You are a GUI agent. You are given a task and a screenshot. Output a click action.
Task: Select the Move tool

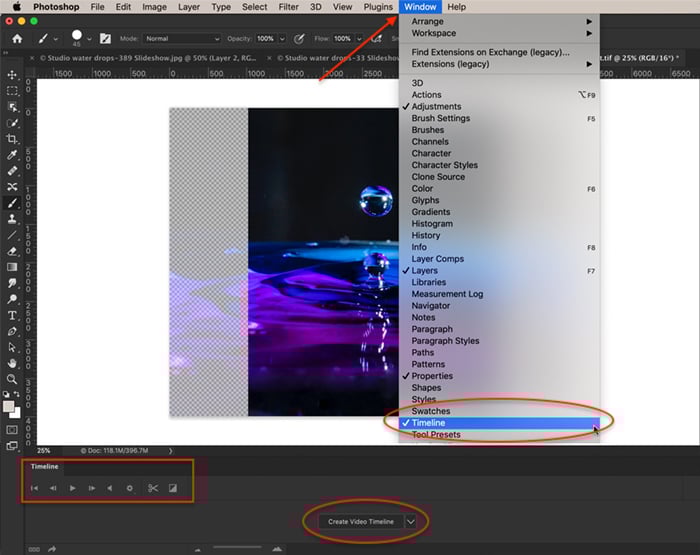click(12, 75)
